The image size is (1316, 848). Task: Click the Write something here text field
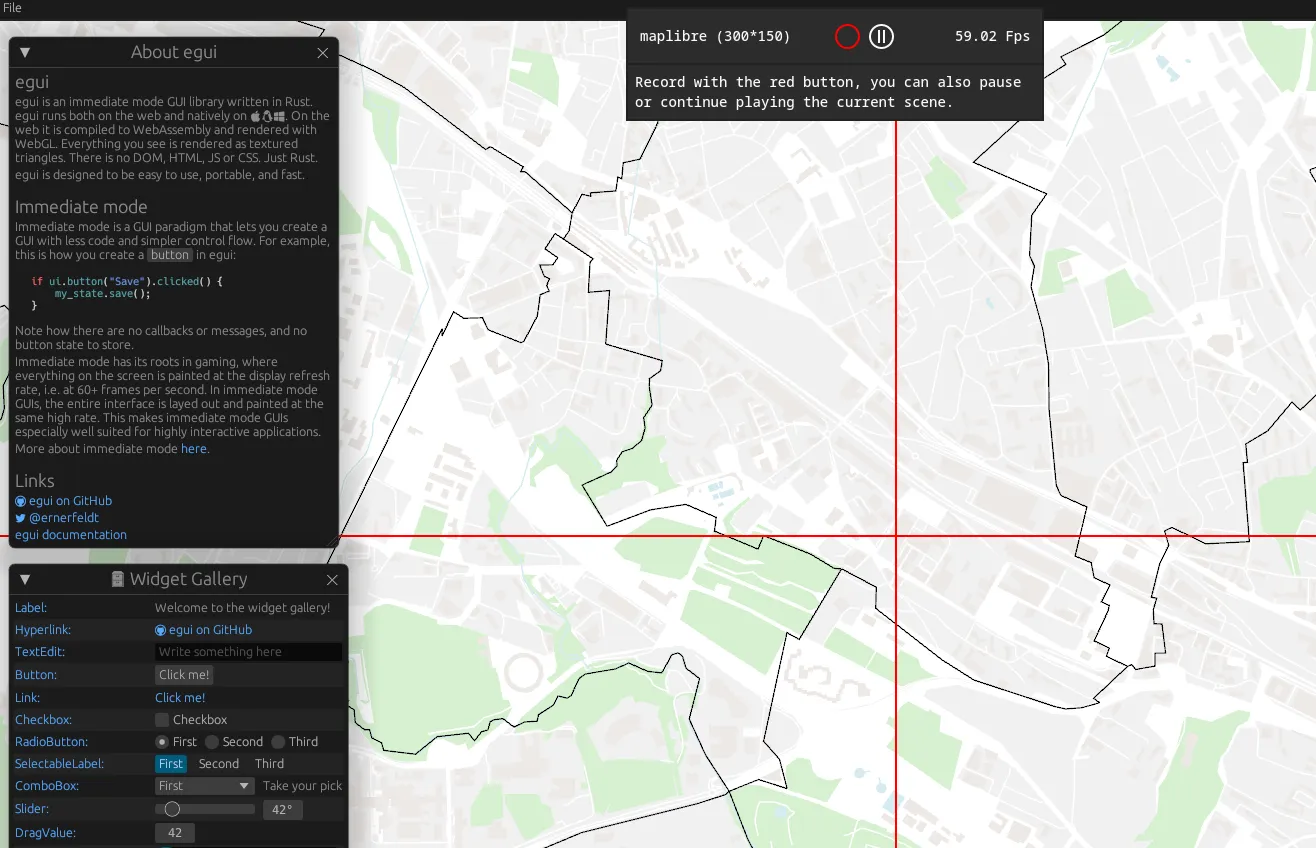pos(248,651)
